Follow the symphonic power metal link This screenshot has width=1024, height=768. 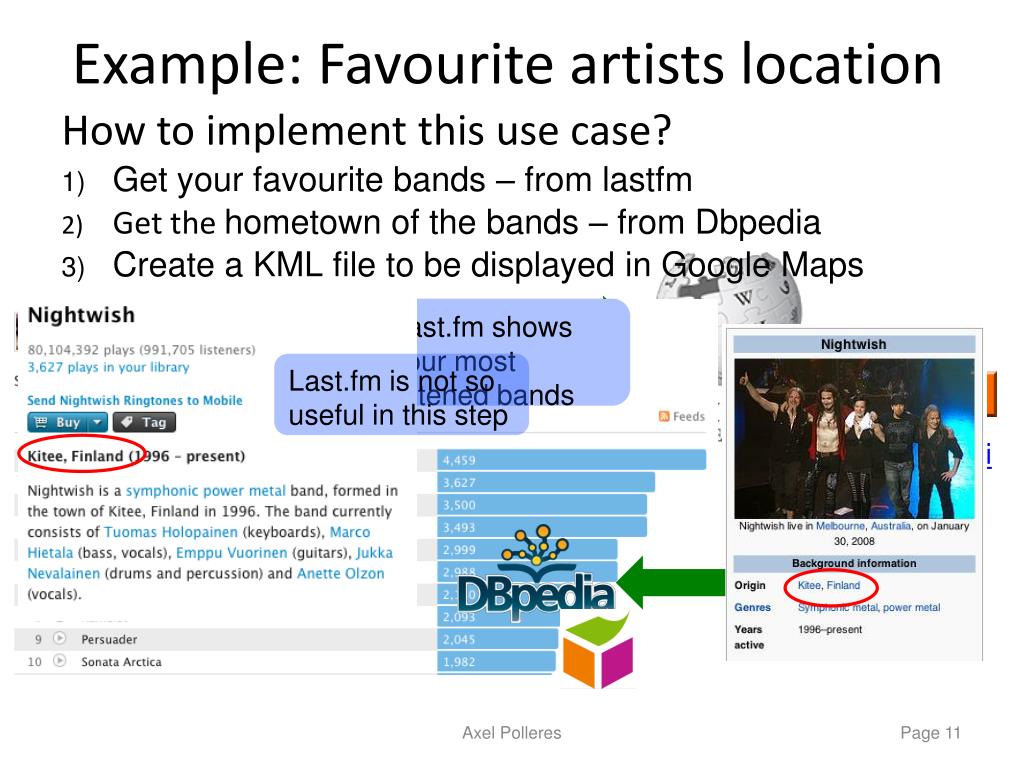point(206,490)
